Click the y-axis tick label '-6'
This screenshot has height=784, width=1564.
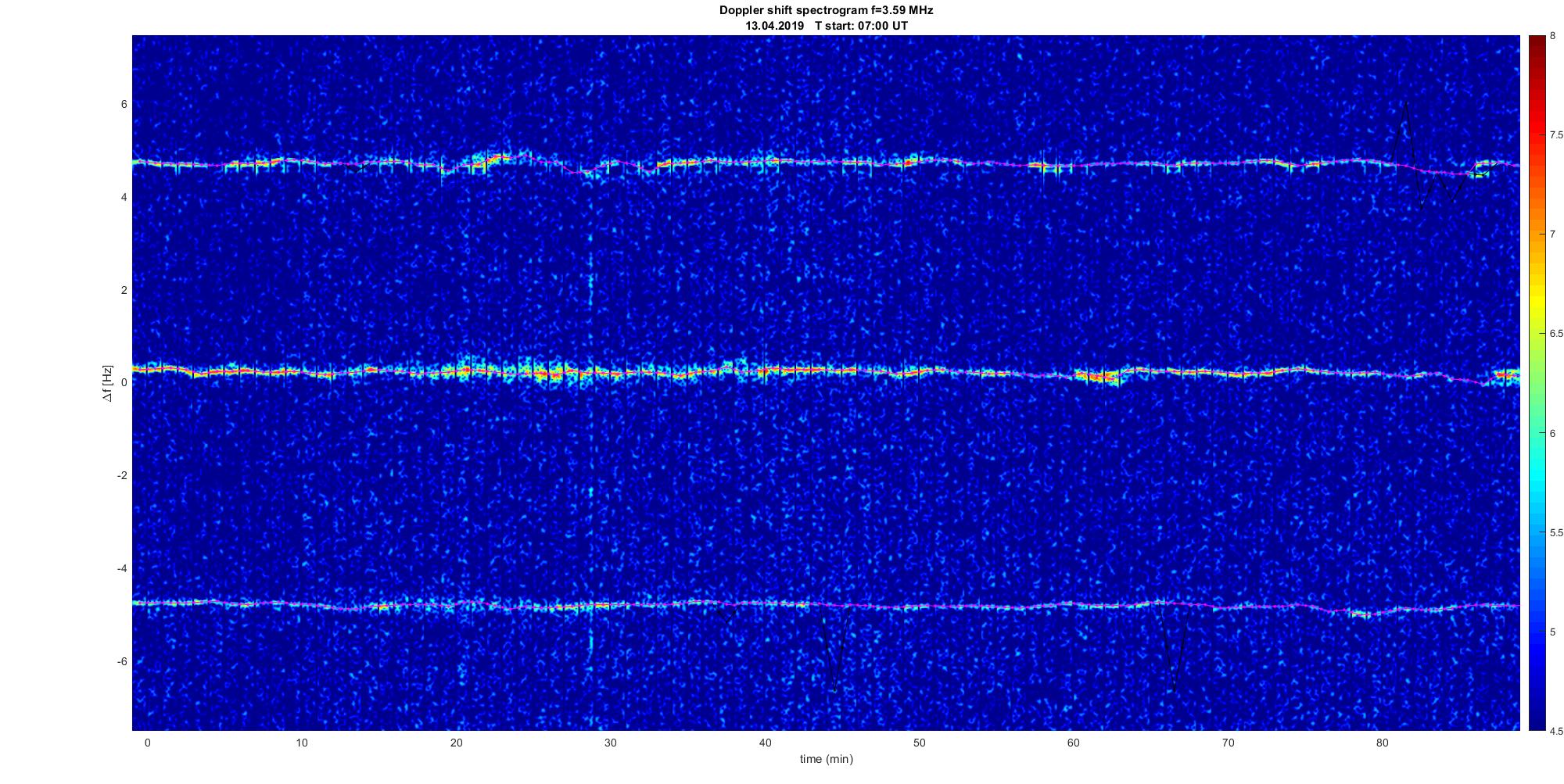123,661
